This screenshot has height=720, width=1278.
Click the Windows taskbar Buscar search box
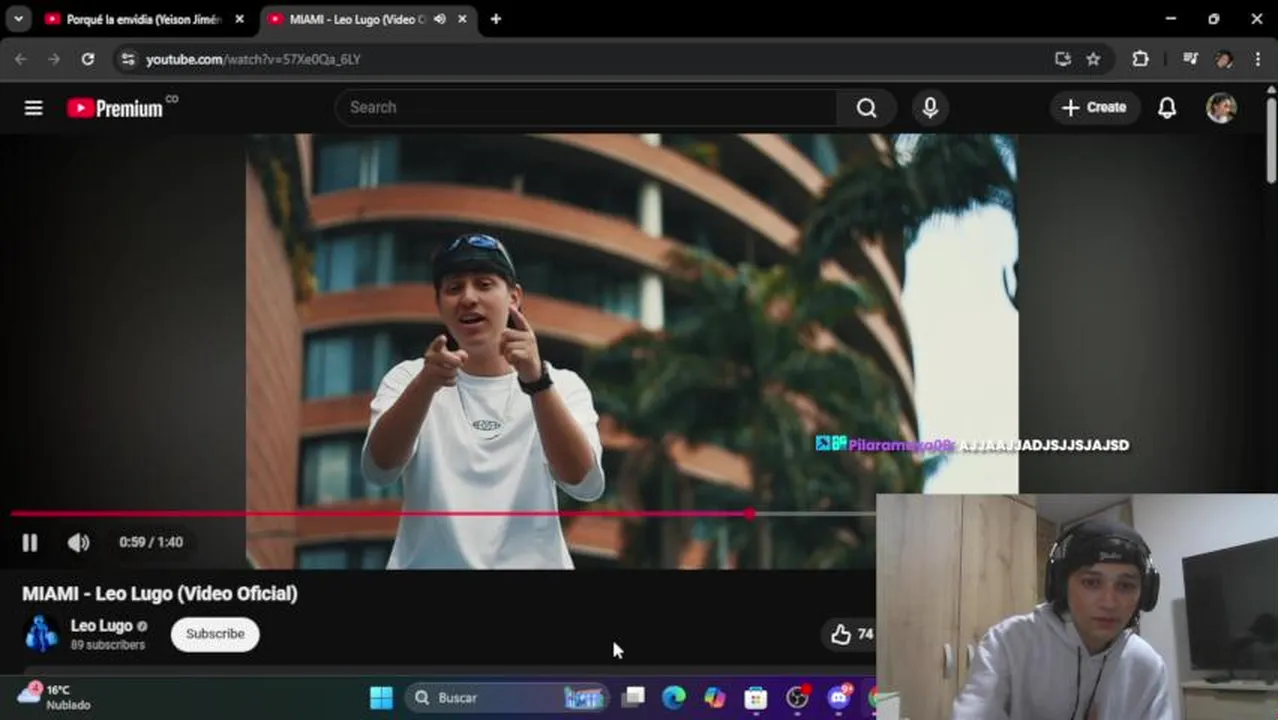point(507,698)
